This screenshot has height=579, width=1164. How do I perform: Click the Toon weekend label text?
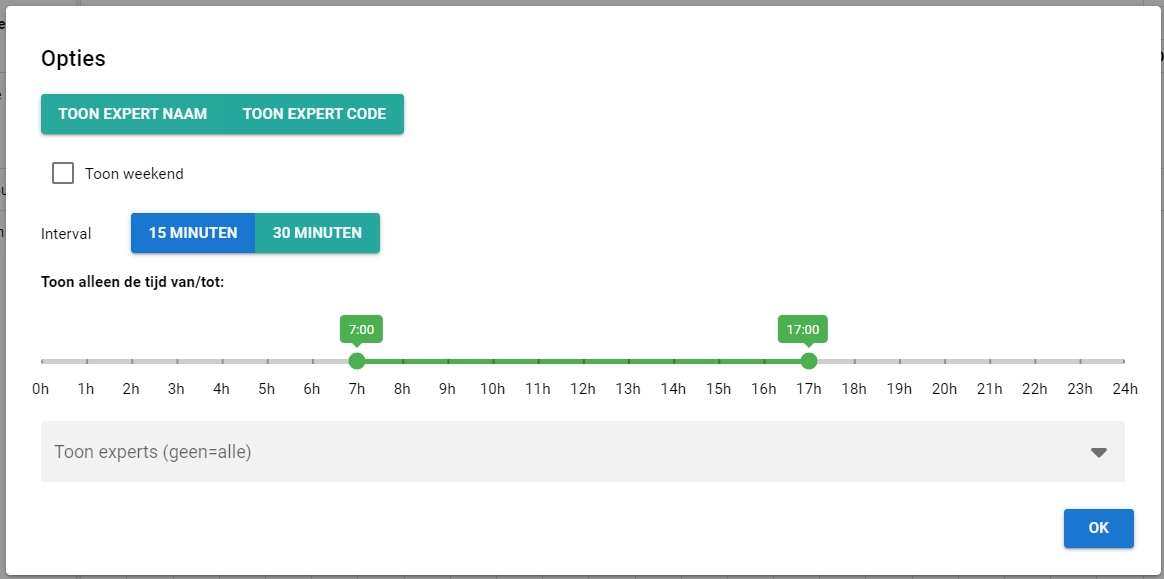coord(134,174)
